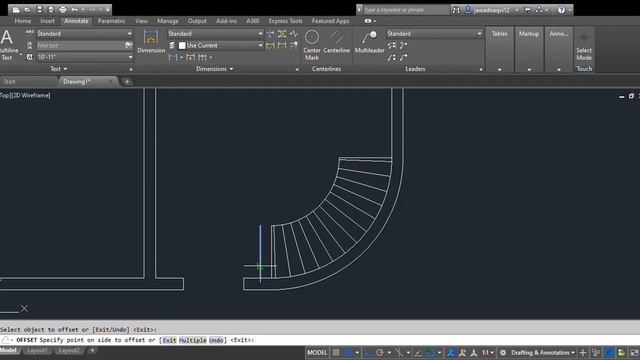Open the Drafting & Annotation workspace menu

click(543, 353)
